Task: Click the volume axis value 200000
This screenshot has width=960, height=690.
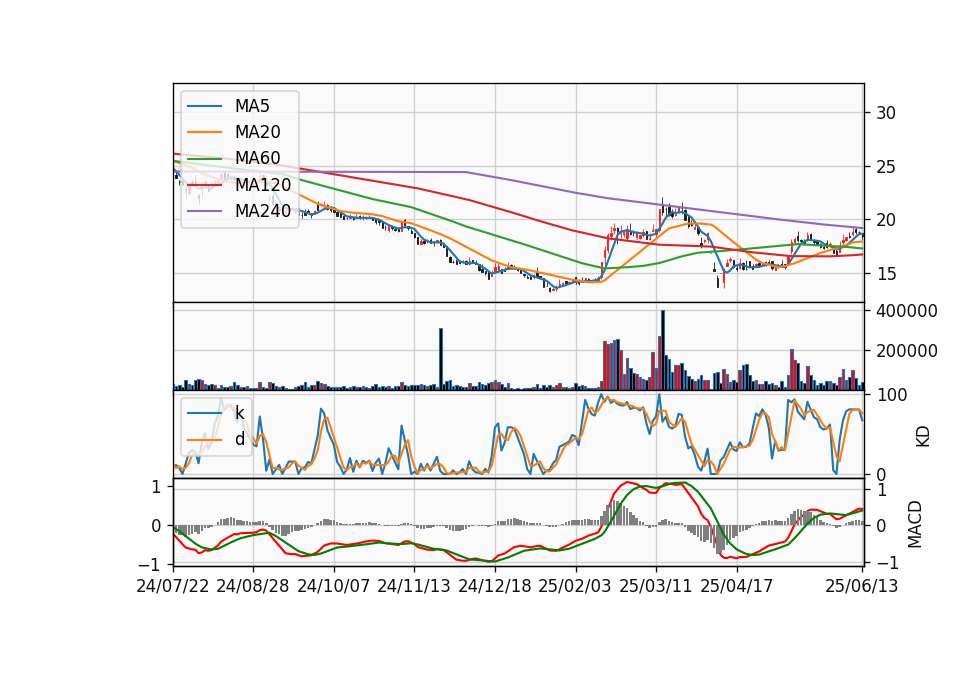Action: click(907, 351)
